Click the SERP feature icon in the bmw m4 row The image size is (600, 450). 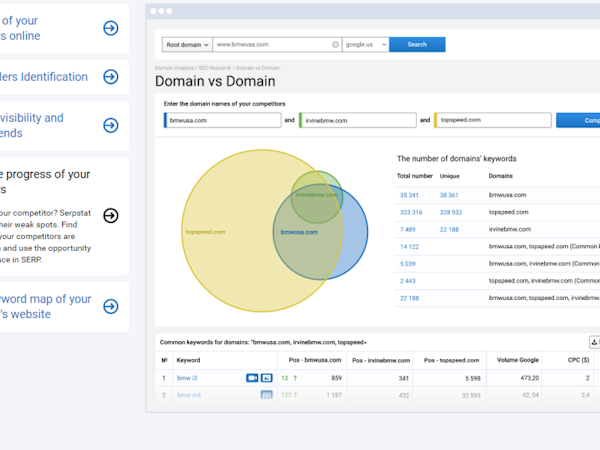(x=266, y=395)
